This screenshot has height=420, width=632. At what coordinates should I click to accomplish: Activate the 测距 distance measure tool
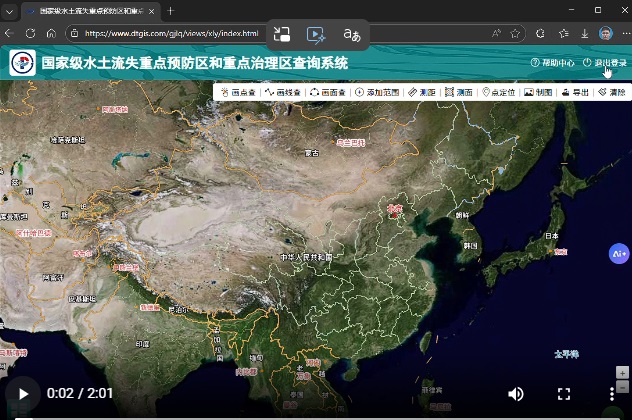coord(423,92)
